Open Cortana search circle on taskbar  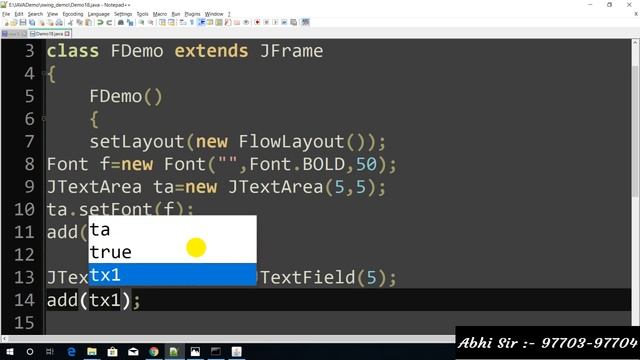click(30, 351)
